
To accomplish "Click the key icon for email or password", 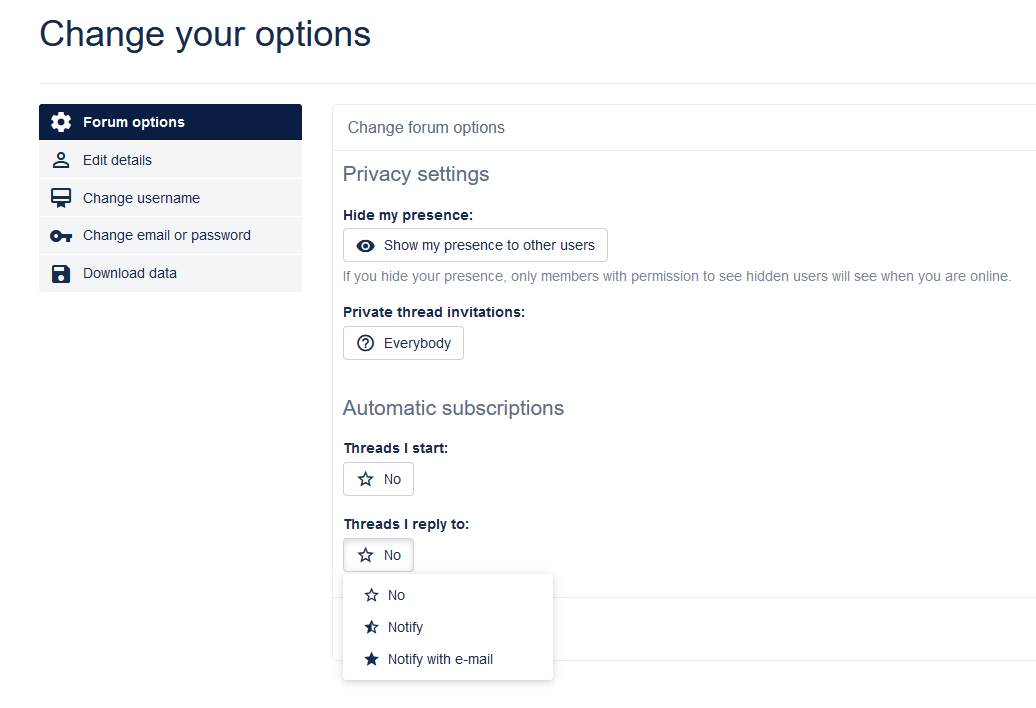I will [x=61, y=236].
